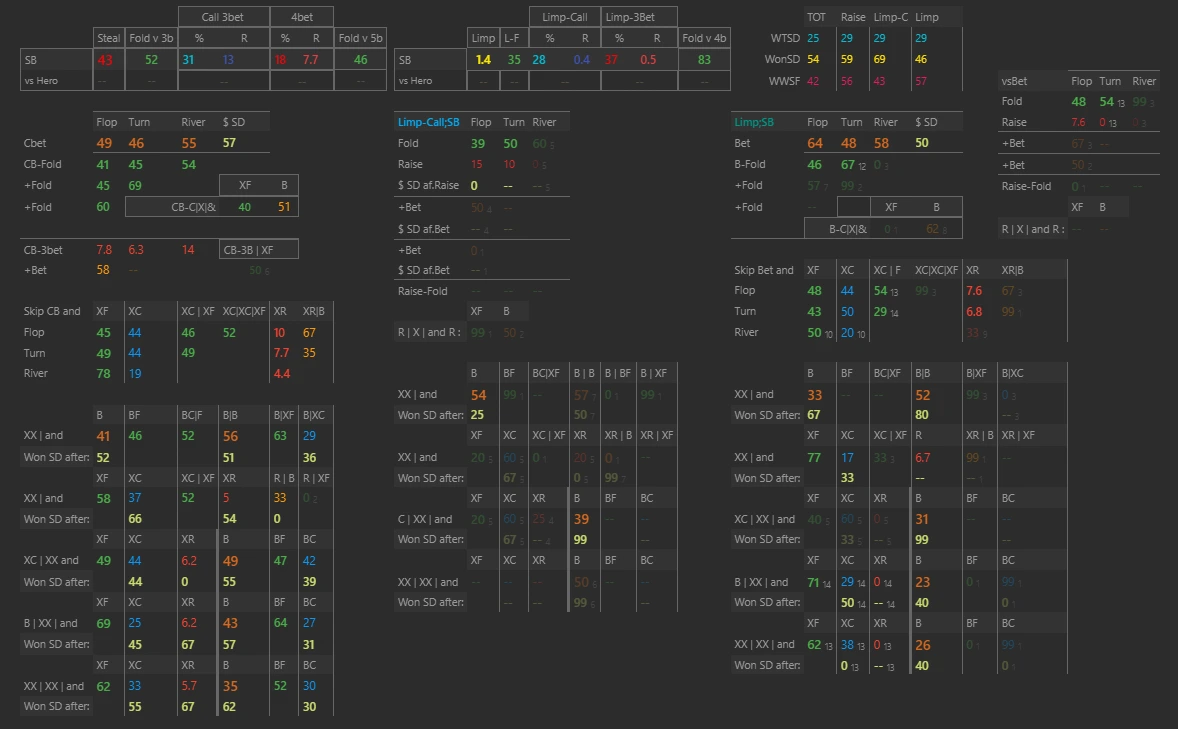Click the blue "Limp-Call;SB" heading

click(x=428, y=122)
